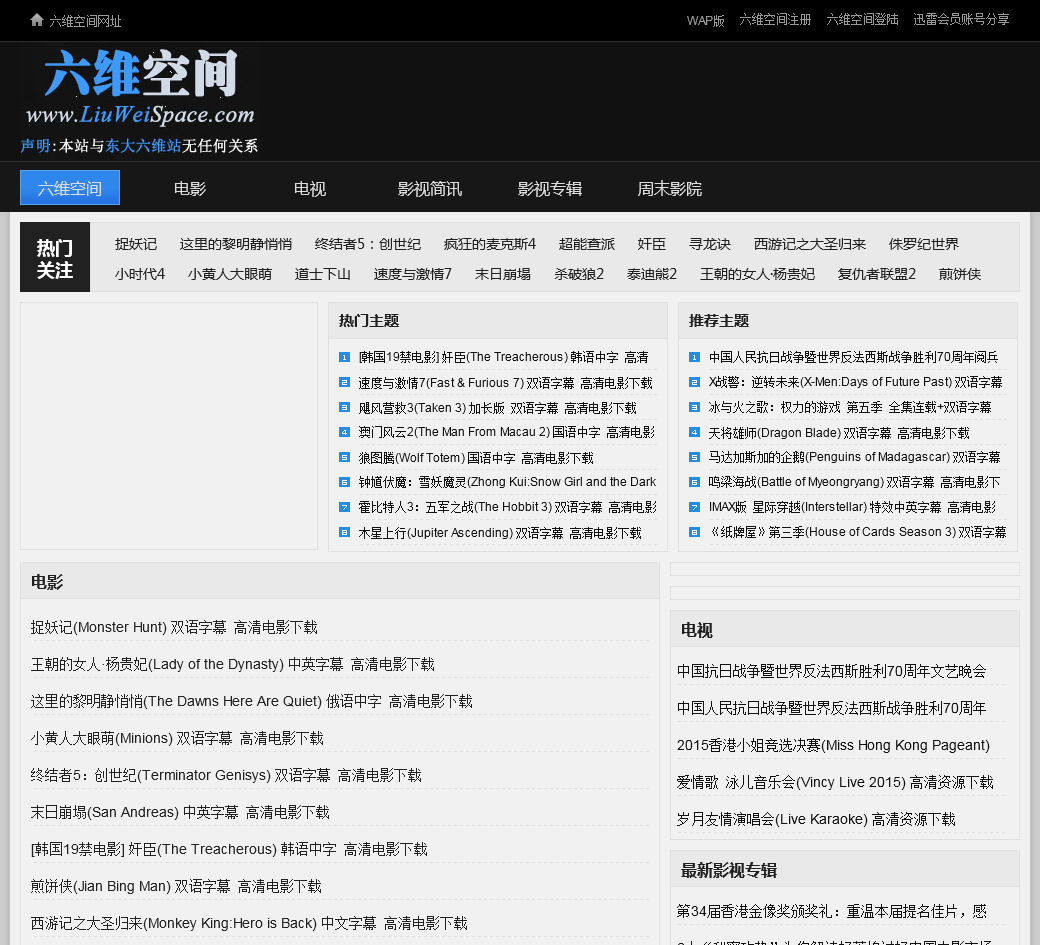This screenshot has width=1040, height=945.
Task: Click number 4 badge in 推荐主题 list
Action: (x=694, y=433)
